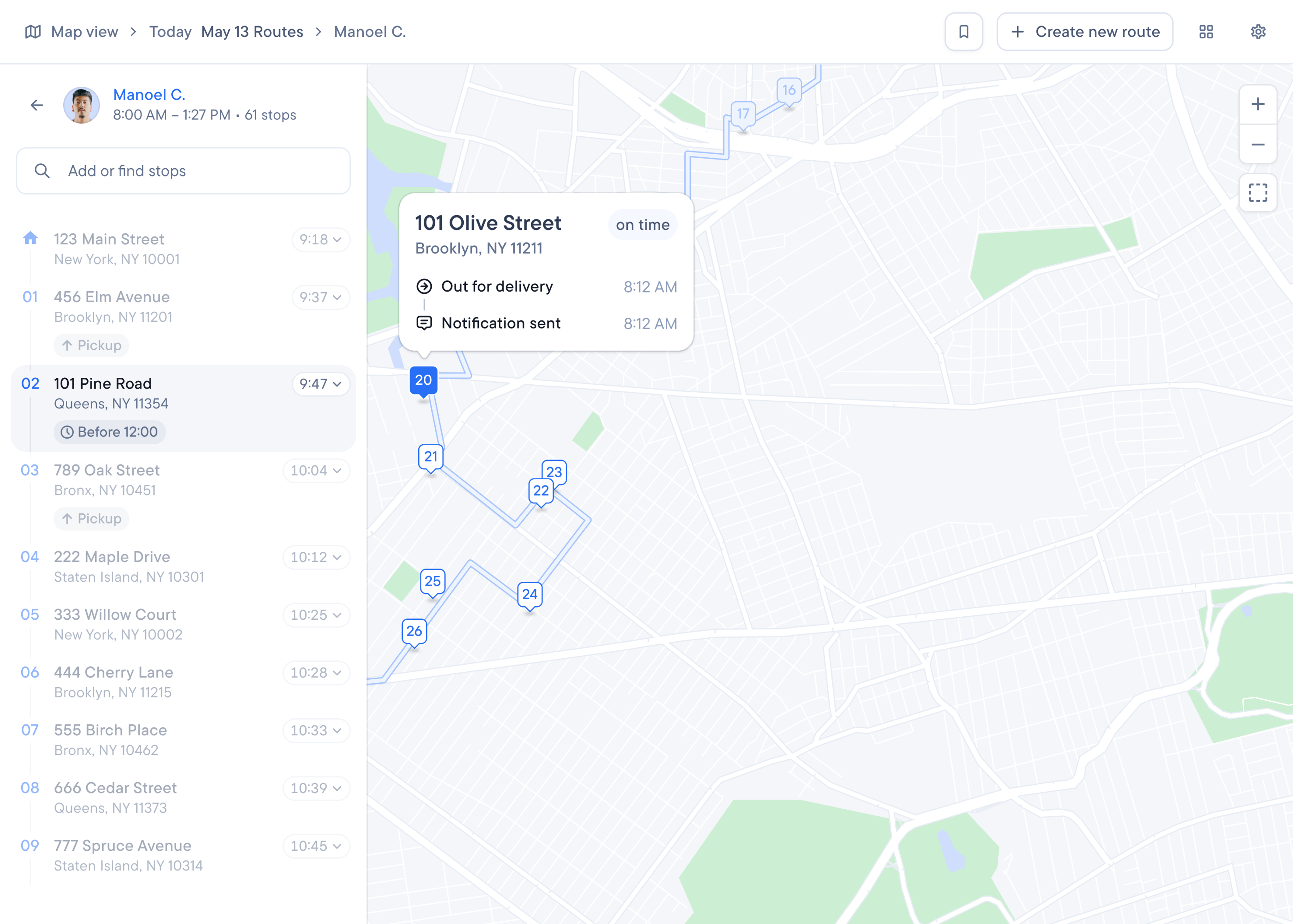
Task: Zoom in on the map
Action: (x=1258, y=104)
